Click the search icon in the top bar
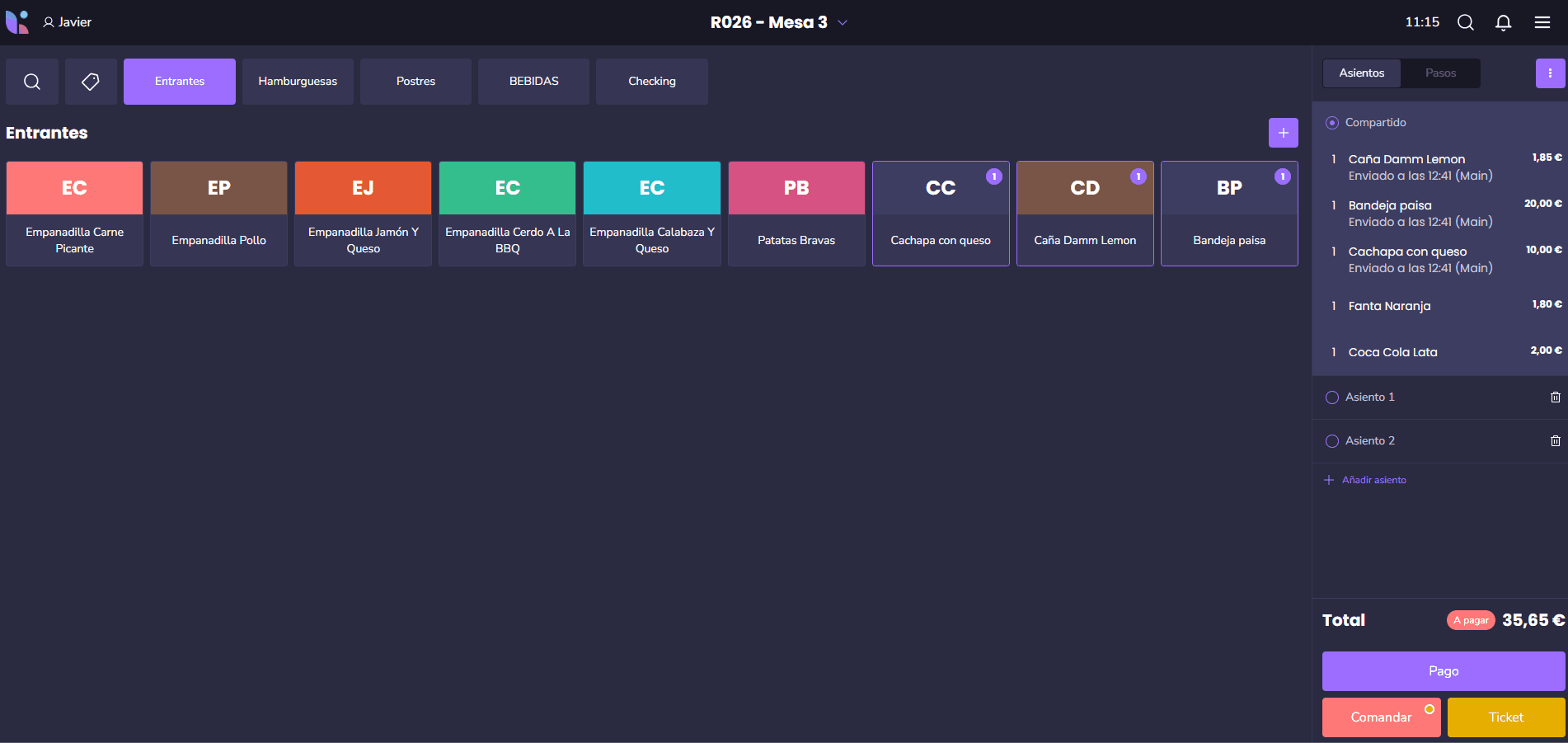Screen dimensions: 1568x743 (1465, 22)
